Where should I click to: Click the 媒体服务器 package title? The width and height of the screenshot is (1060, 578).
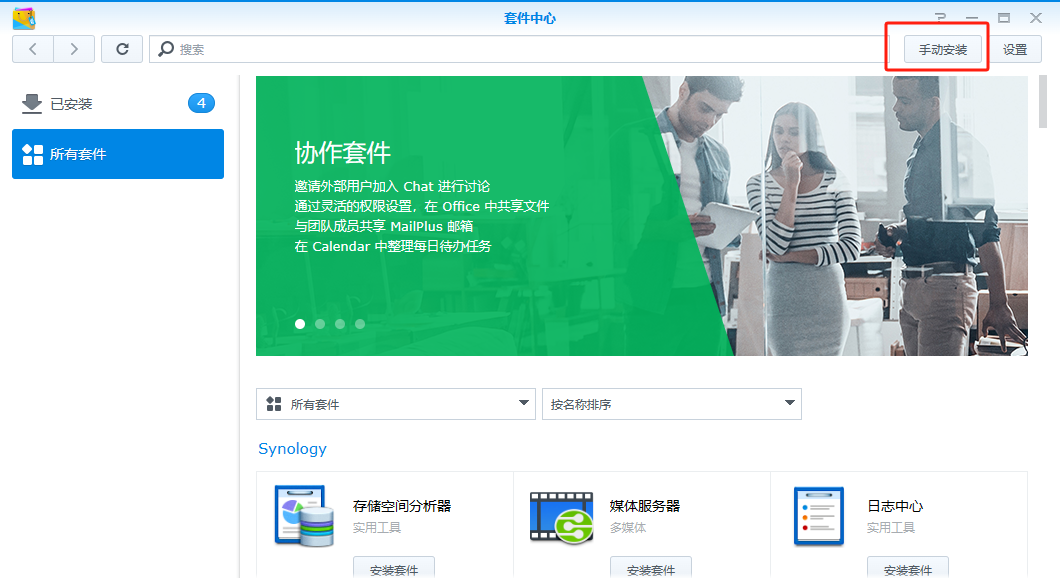644,506
